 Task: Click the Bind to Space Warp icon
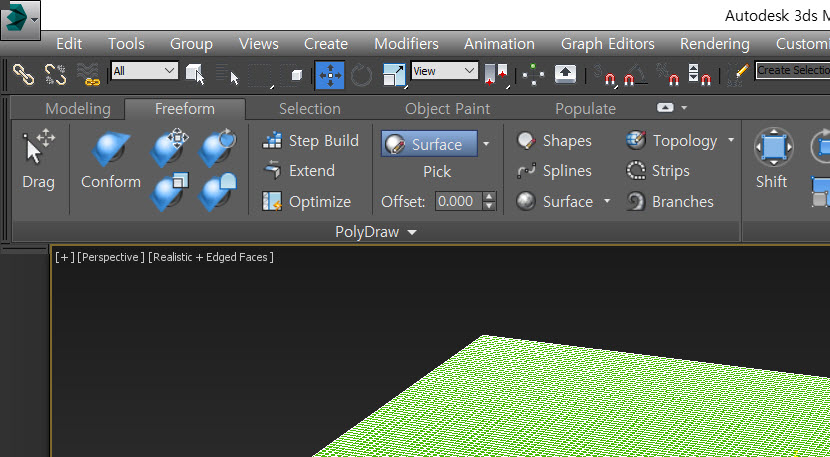(88, 75)
